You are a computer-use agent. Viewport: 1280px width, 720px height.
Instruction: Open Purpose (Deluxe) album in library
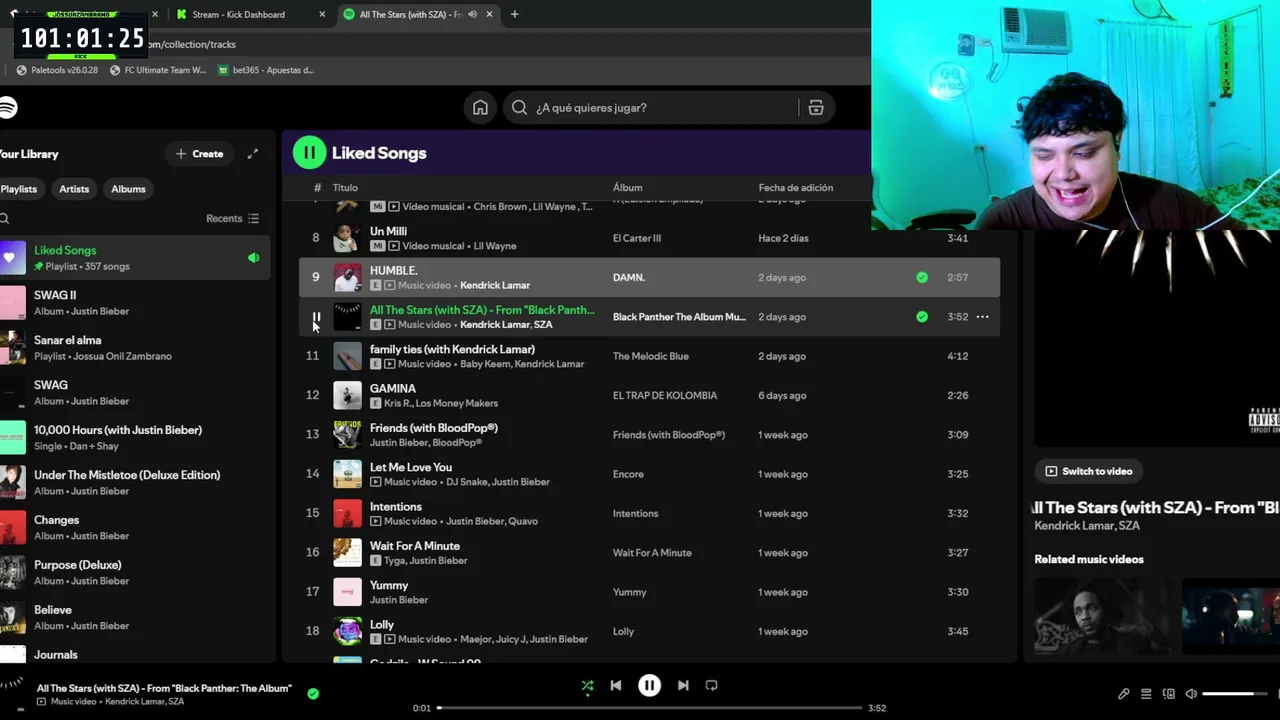[135, 573]
